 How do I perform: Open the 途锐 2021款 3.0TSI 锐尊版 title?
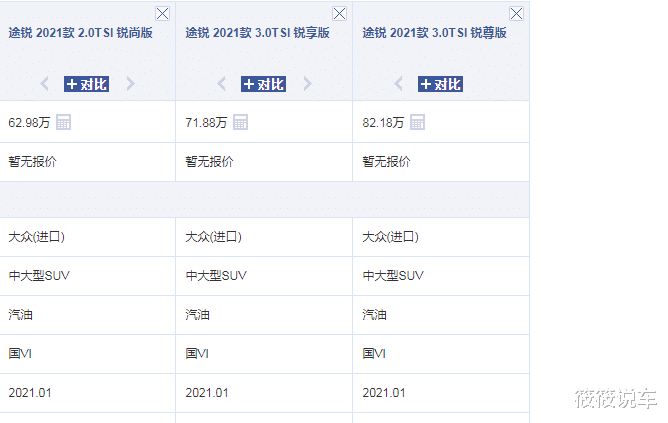point(435,33)
